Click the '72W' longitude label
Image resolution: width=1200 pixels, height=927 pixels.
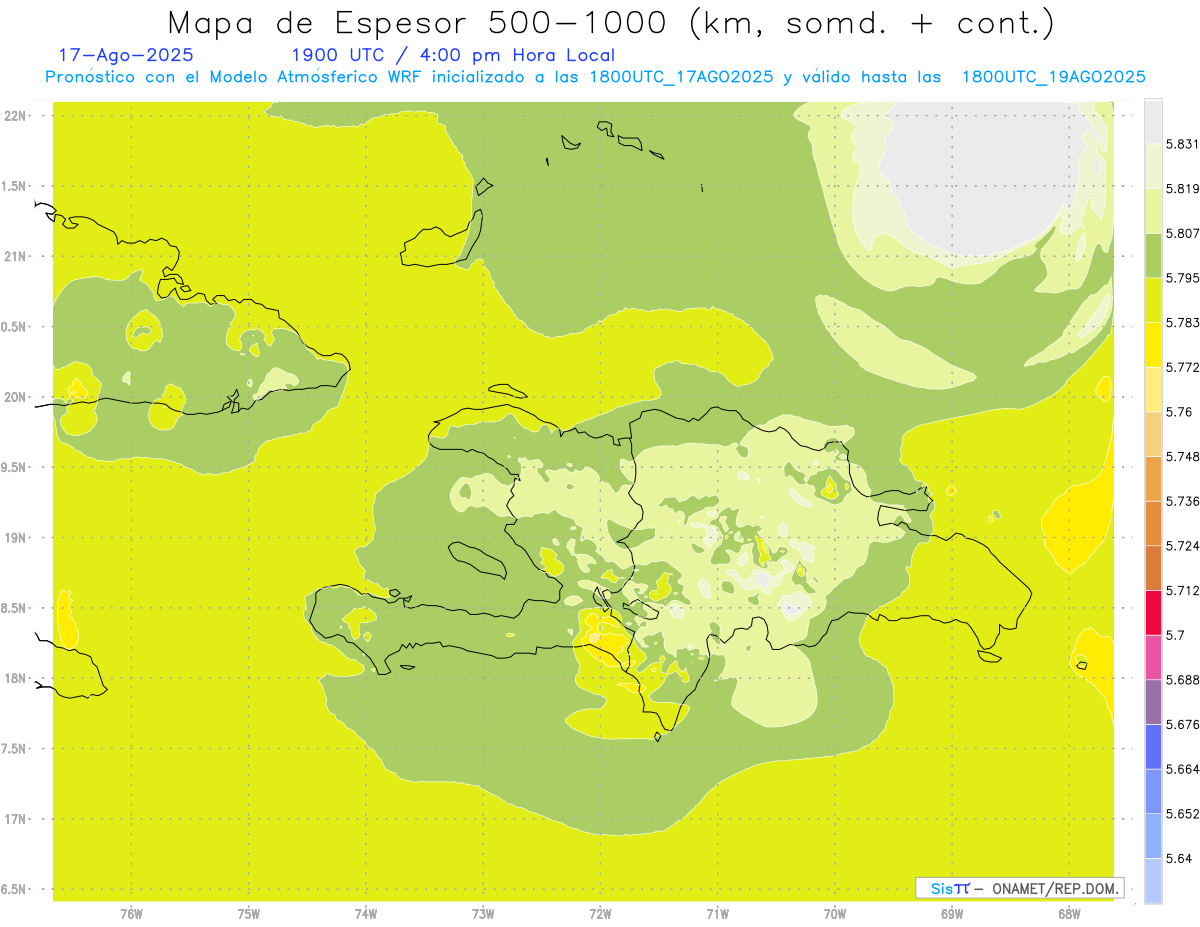(600, 914)
